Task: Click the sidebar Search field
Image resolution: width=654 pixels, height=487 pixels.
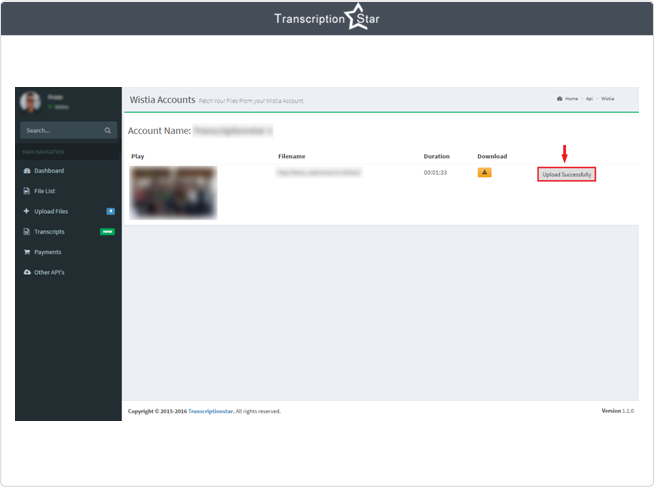Action: tap(68, 131)
